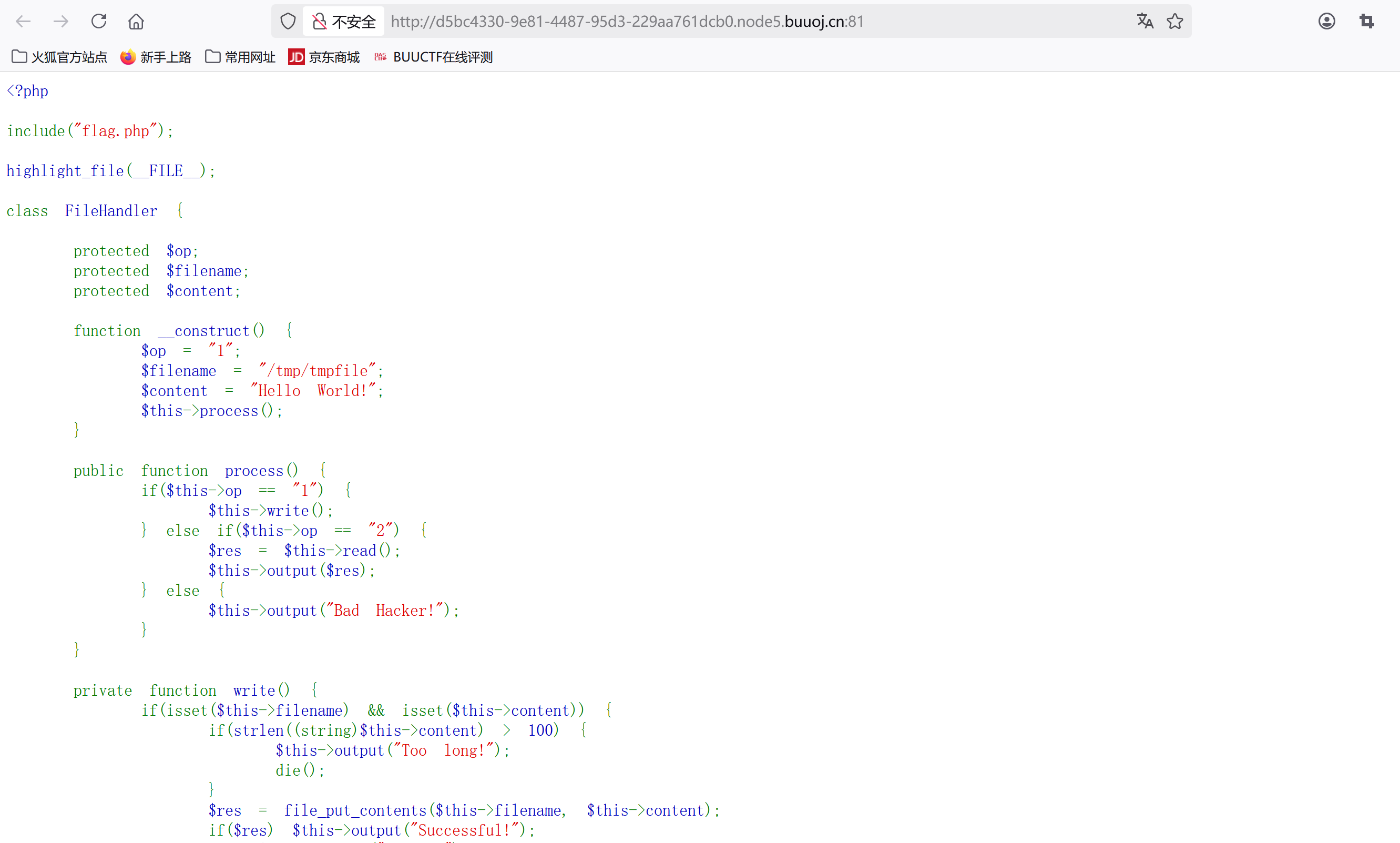The height and width of the screenshot is (843, 1400).
Task: Open the 不安全 connection security indicator
Action: tap(344, 22)
